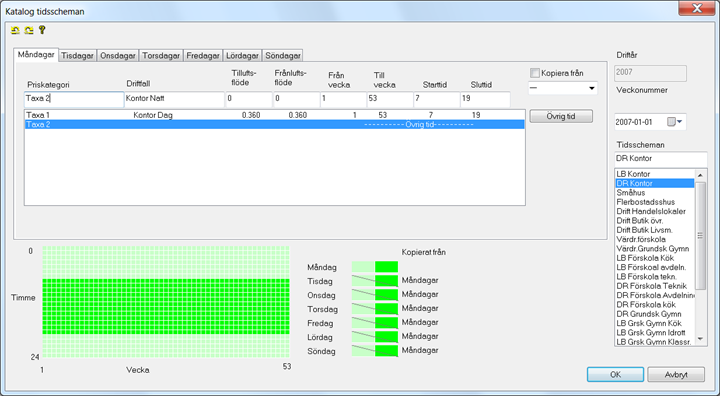Click the Tisdag day schedule bar
The height and width of the screenshot is (396, 720).
[375, 281]
